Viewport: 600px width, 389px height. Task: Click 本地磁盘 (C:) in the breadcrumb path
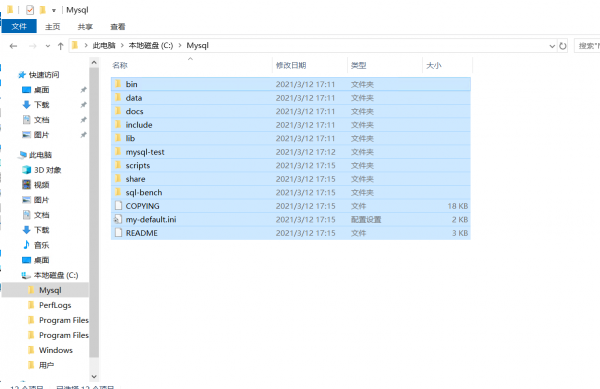(151, 46)
